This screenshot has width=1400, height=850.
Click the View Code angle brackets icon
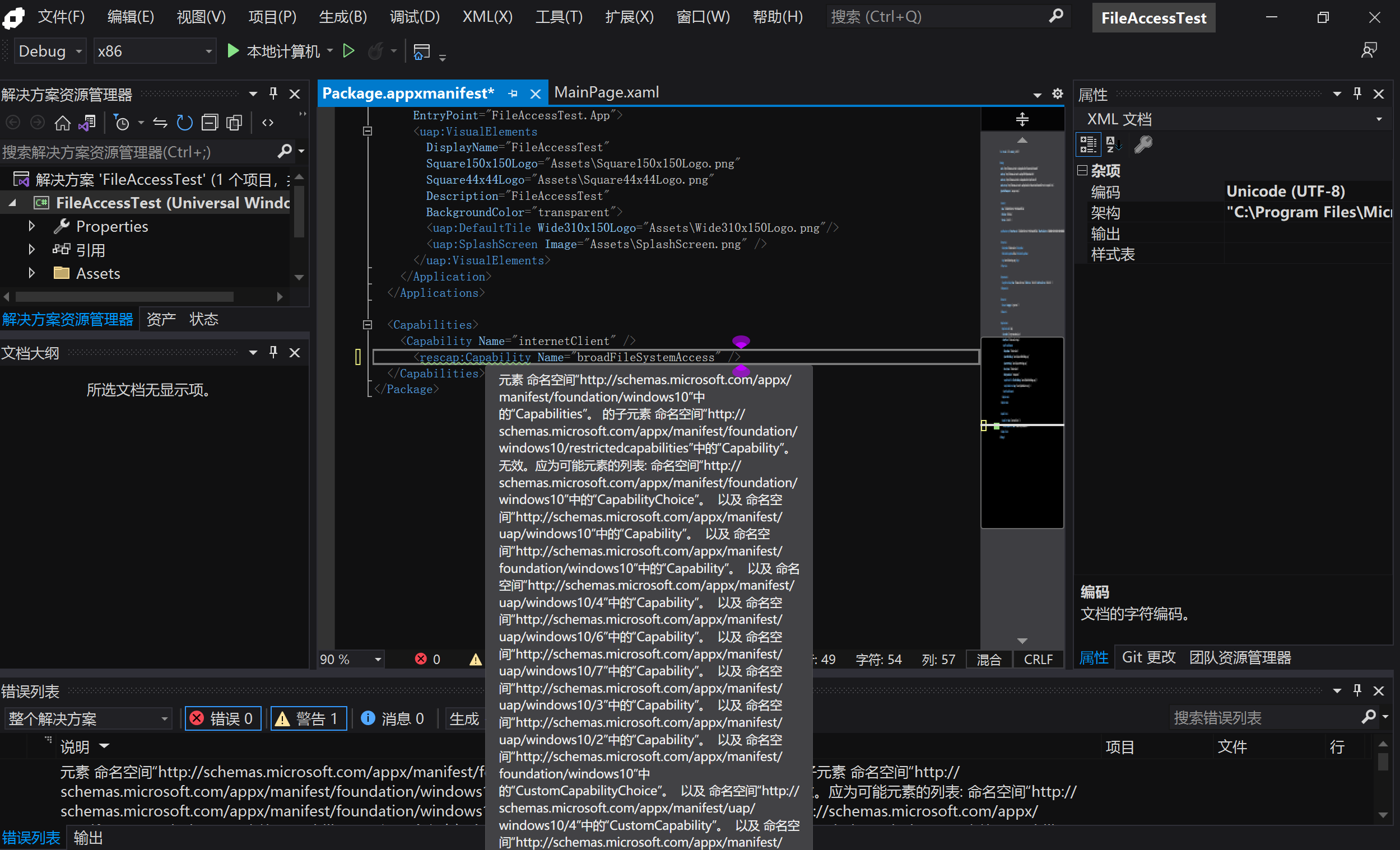268,123
